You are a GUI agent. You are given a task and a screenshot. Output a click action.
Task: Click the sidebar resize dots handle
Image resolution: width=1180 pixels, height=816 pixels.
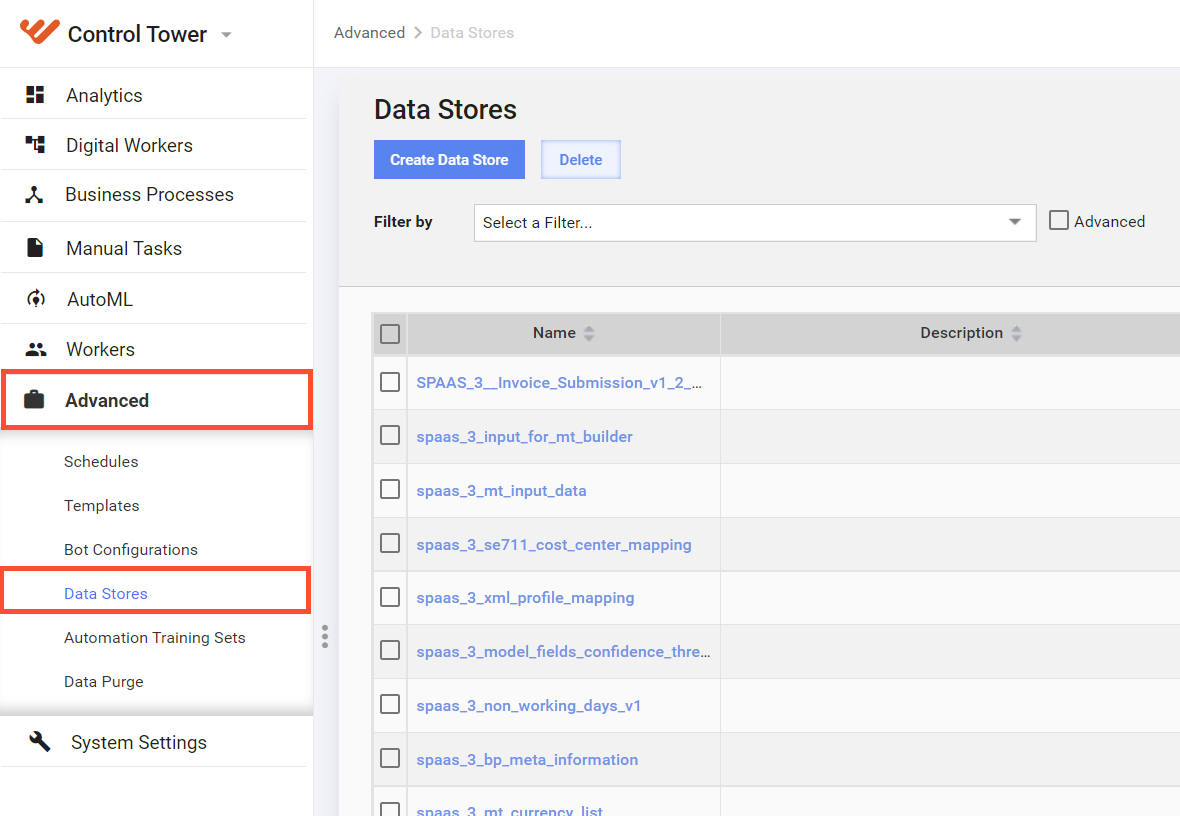(325, 637)
